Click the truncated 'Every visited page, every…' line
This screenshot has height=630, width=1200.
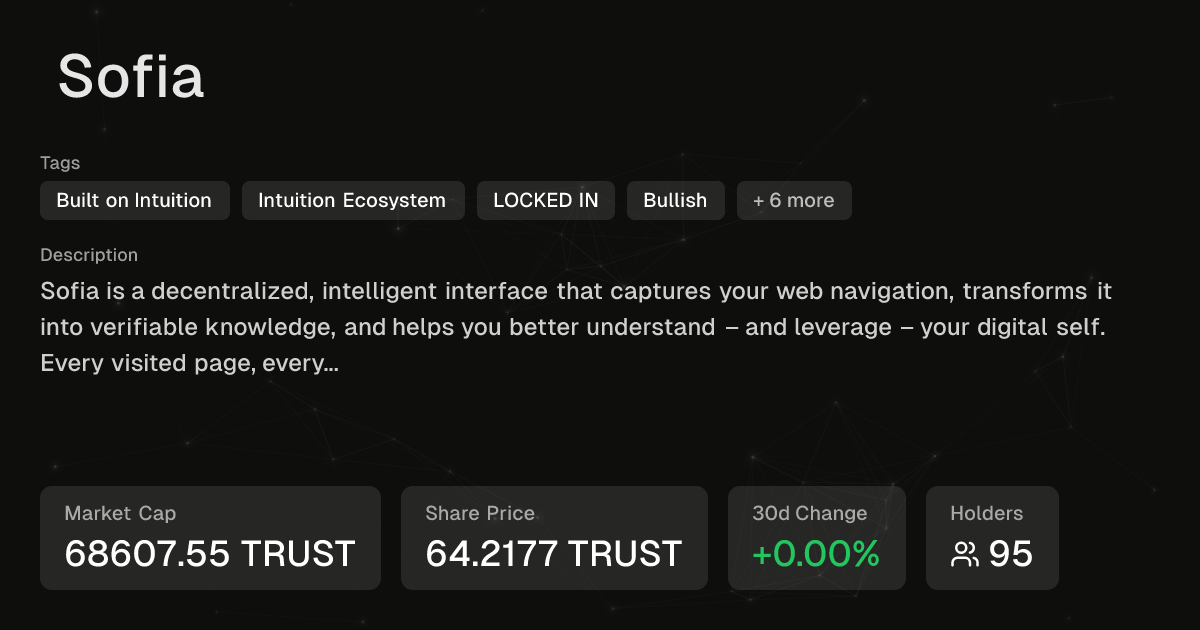tap(189, 363)
